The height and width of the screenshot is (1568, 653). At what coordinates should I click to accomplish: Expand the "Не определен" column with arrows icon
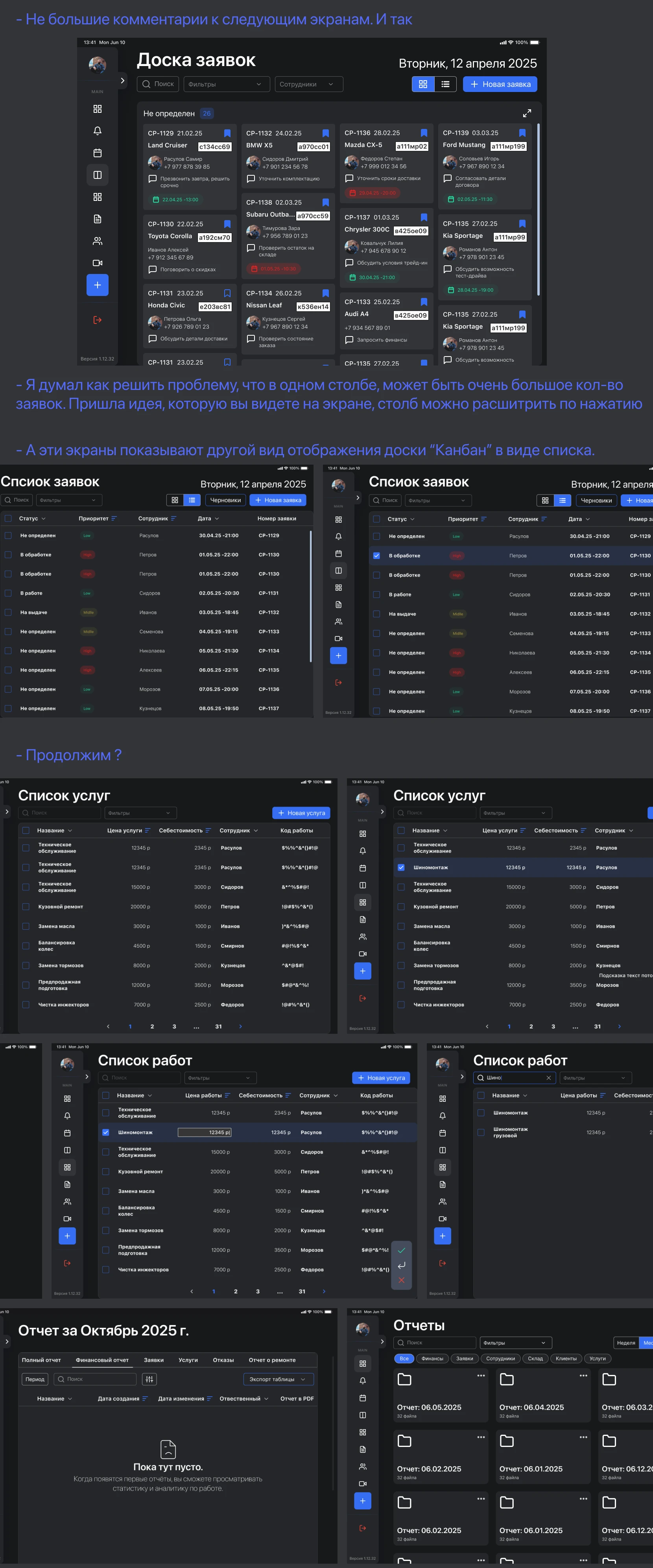pyautogui.click(x=527, y=113)
